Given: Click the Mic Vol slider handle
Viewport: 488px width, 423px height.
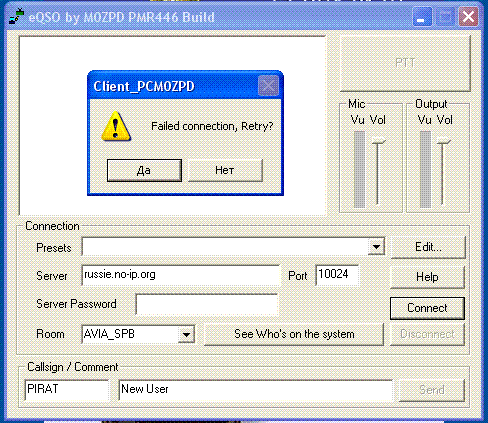Looking at the screenshot, I should tap(378, 140).
